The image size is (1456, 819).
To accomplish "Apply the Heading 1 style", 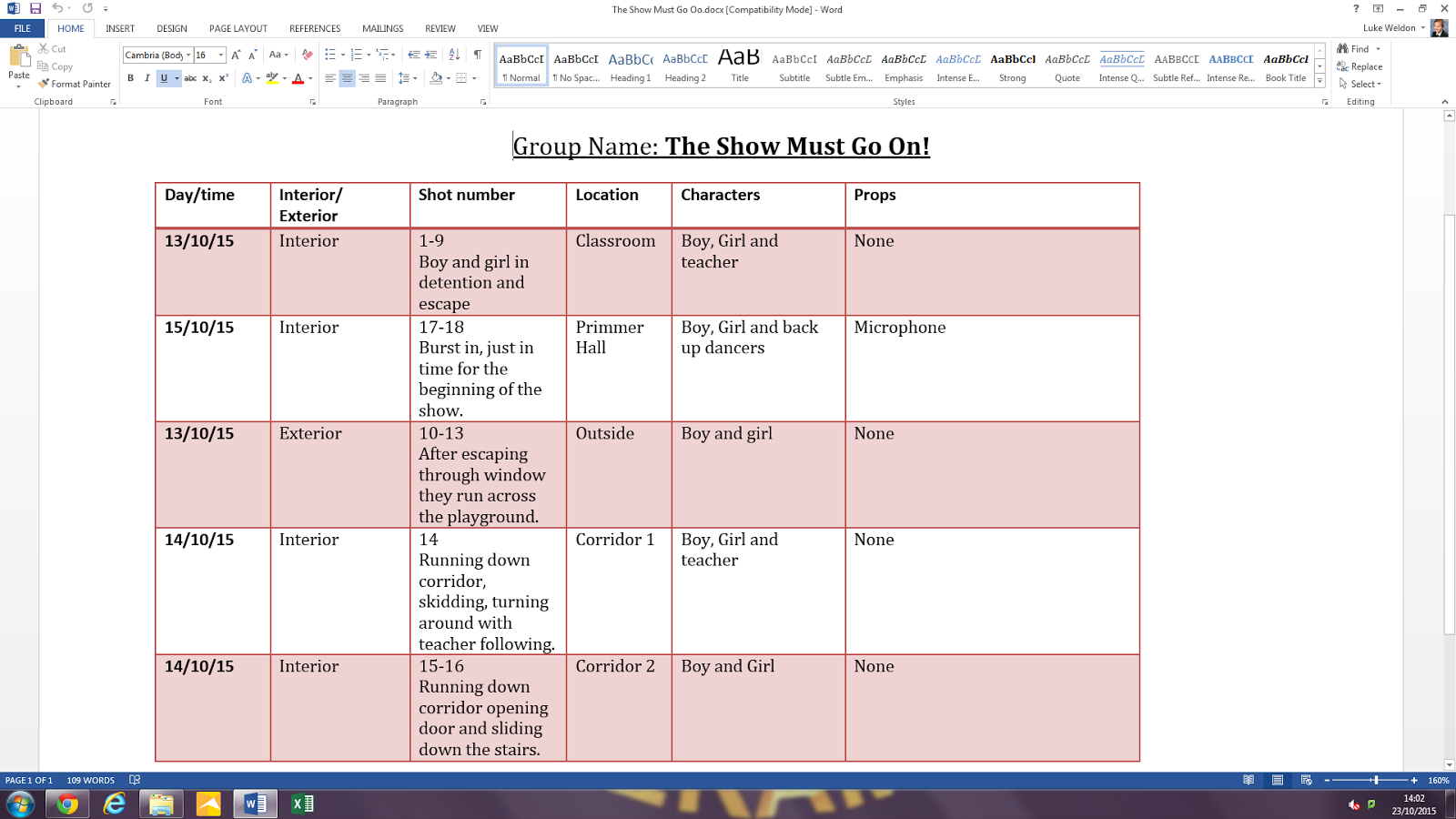I will 632,64.
